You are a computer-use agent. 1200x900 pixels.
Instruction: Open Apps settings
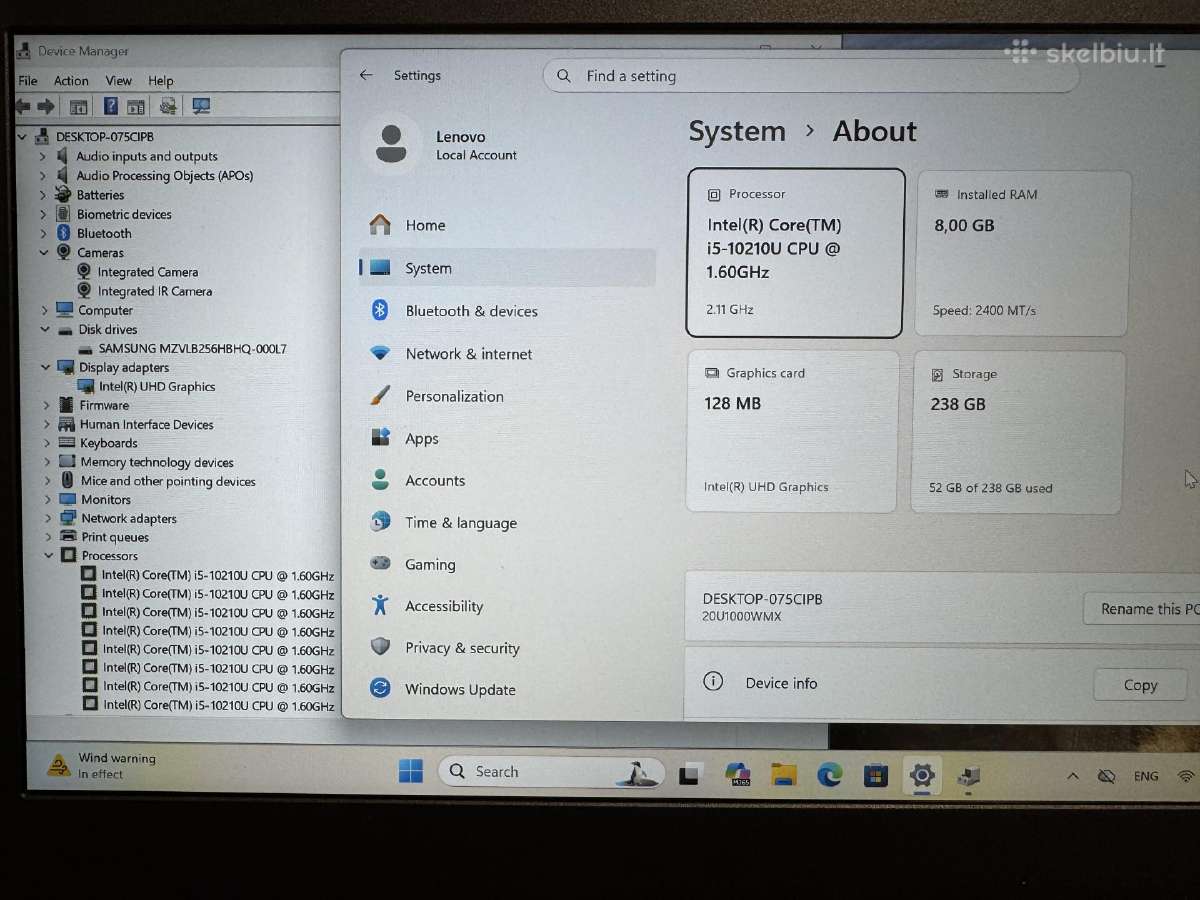pos(507,438)
